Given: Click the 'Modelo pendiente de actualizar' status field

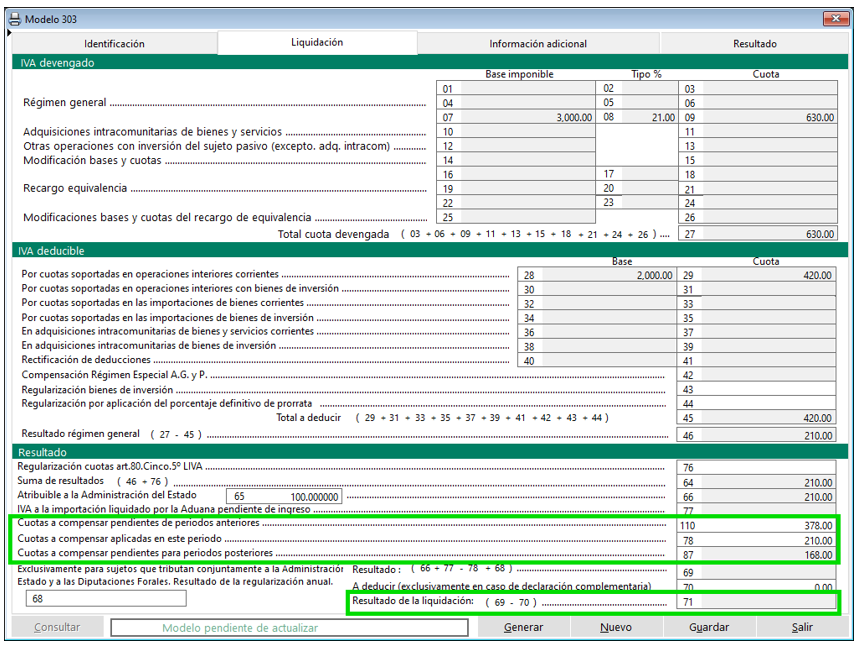Looking at the screenshot, I should (289, 628).
